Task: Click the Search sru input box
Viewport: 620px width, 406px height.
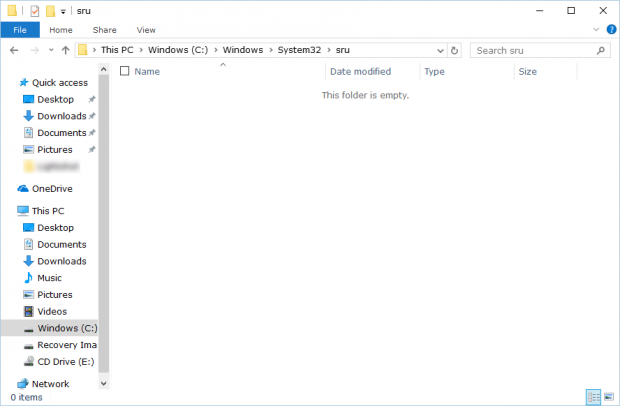Action: tap(530, 50)
